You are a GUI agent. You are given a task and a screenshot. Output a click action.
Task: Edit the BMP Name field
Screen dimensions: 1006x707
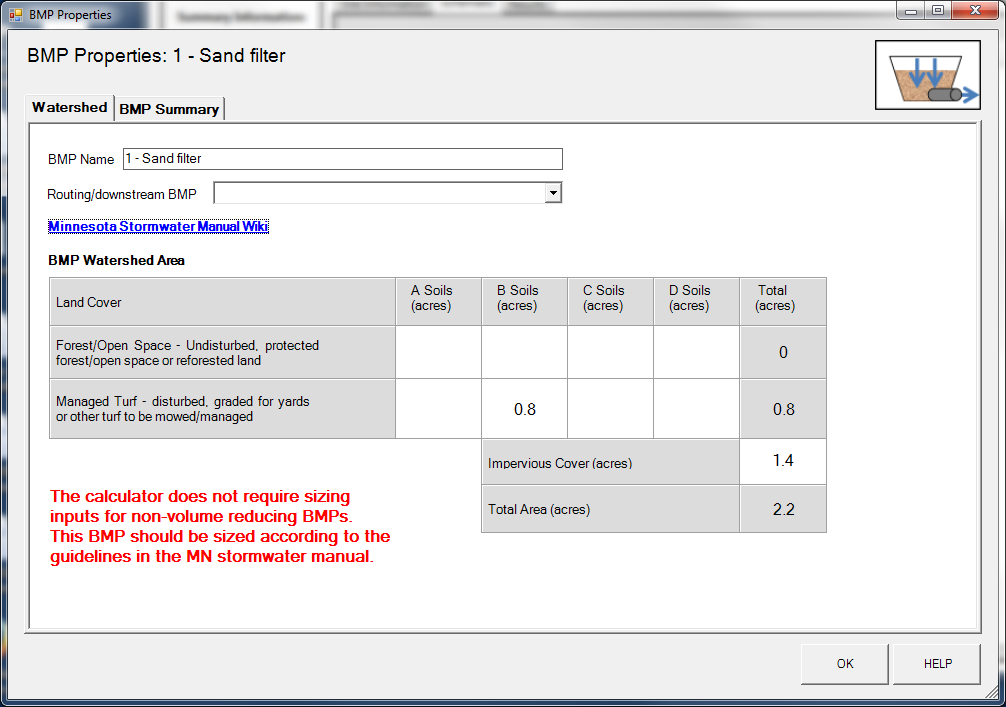tap(342, 158)
